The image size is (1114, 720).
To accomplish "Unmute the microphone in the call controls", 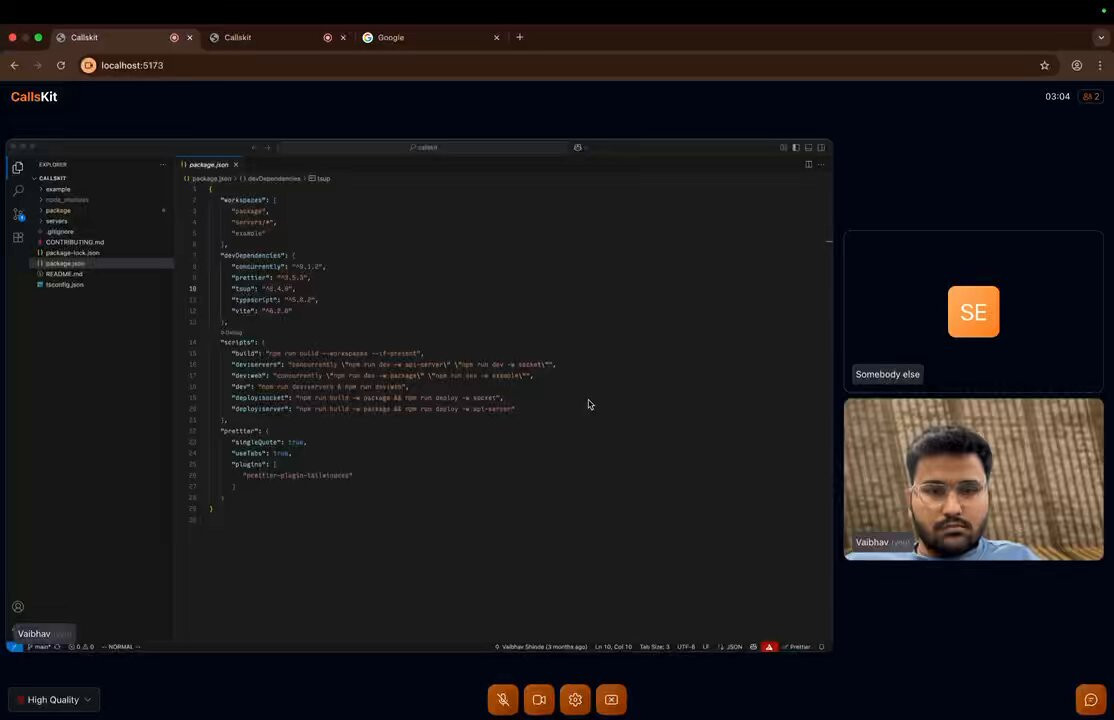I will click(x=503, y=699).
